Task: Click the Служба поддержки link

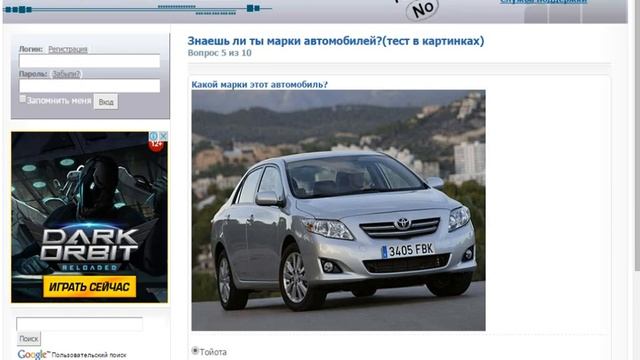Action: [543, 2]
